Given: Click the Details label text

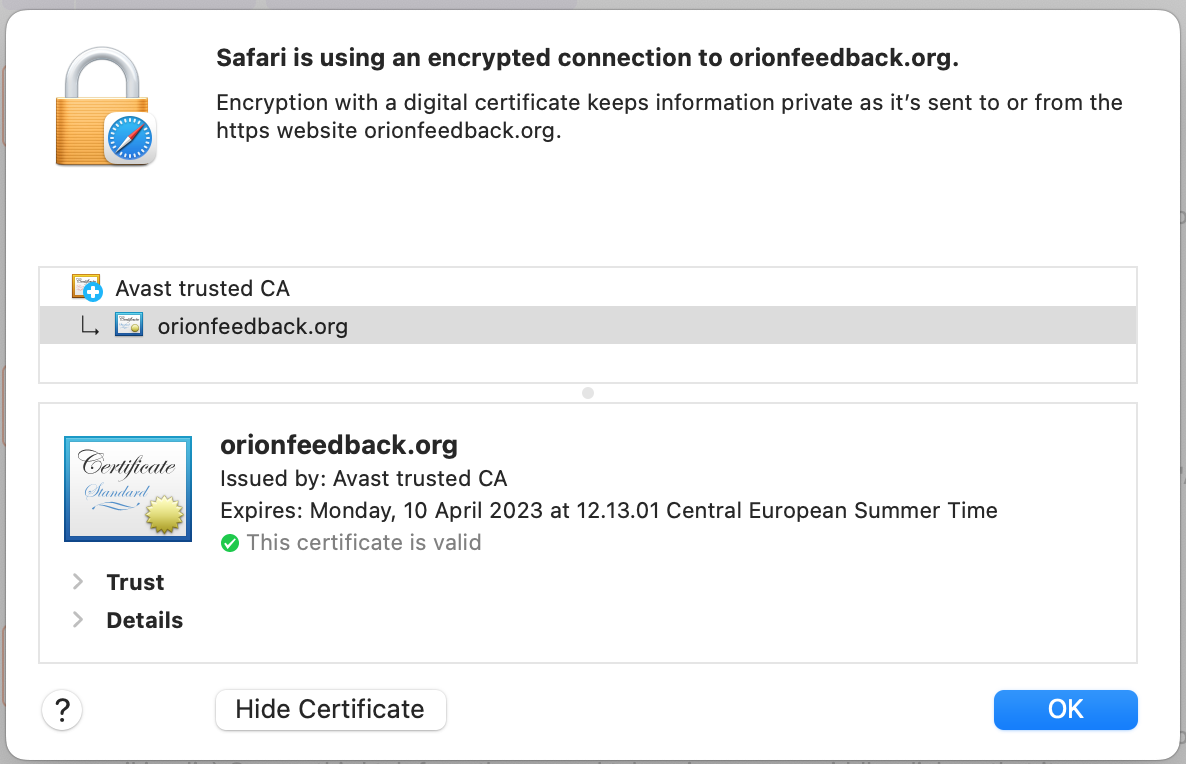Looking at the screenshot, I should pyautogui.click(x=144, y=620).
